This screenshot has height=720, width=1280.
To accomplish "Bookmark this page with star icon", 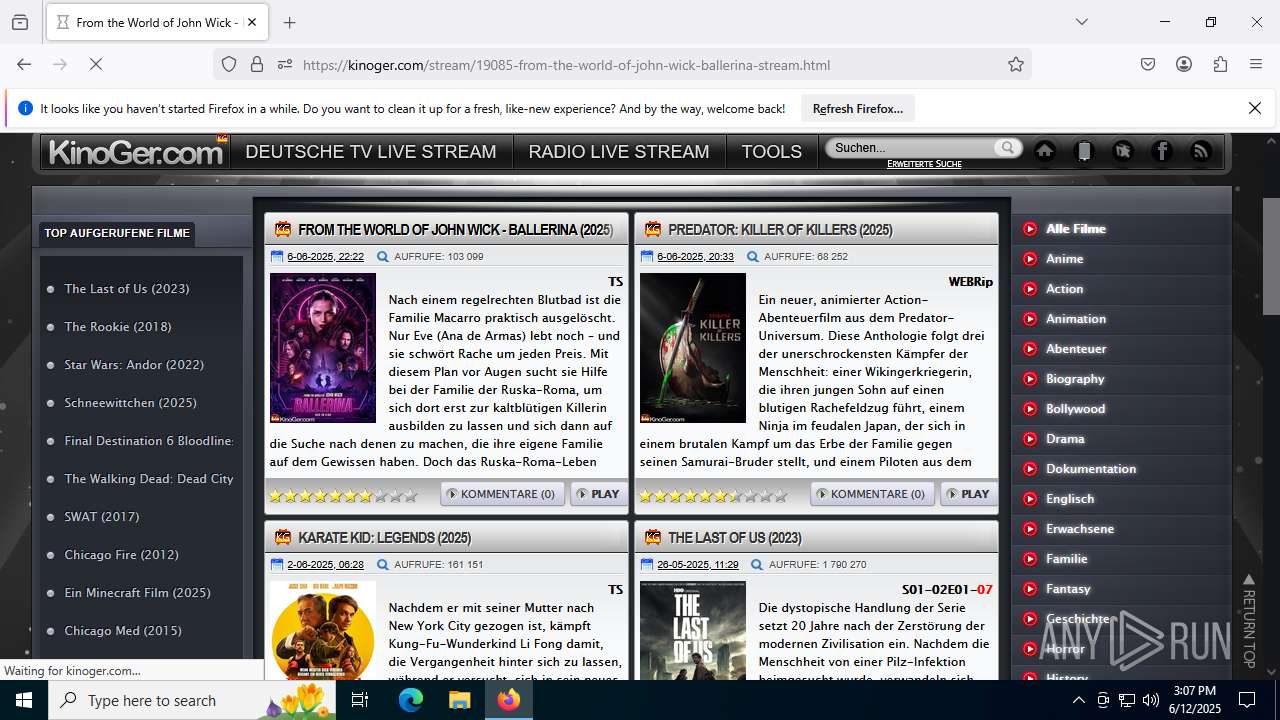I will coord(1016,65).
